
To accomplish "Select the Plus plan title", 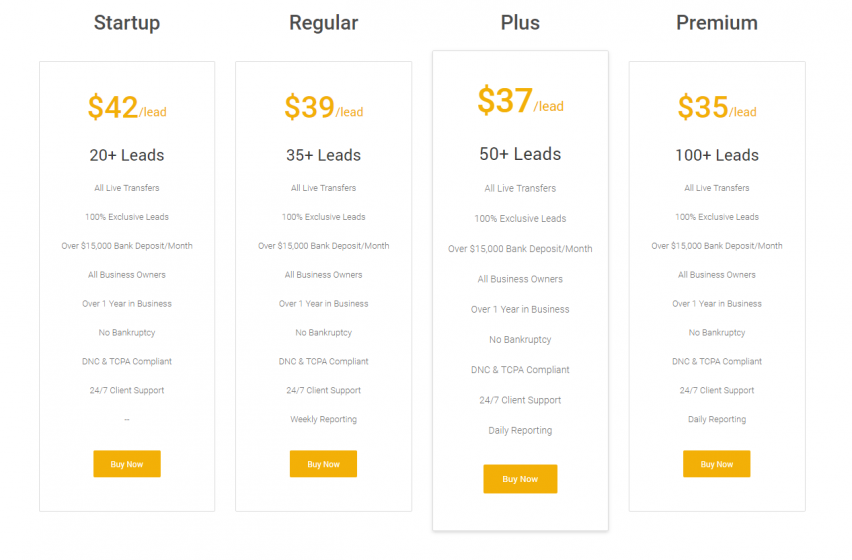I will click(520, 22).
